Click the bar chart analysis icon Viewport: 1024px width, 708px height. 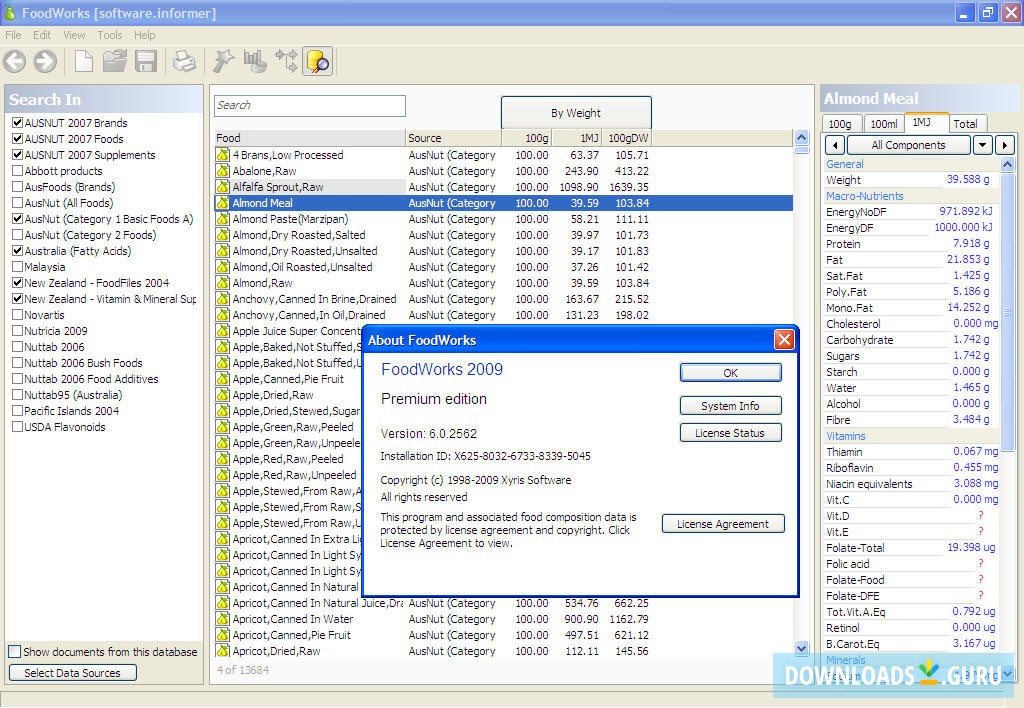(255, 62)
